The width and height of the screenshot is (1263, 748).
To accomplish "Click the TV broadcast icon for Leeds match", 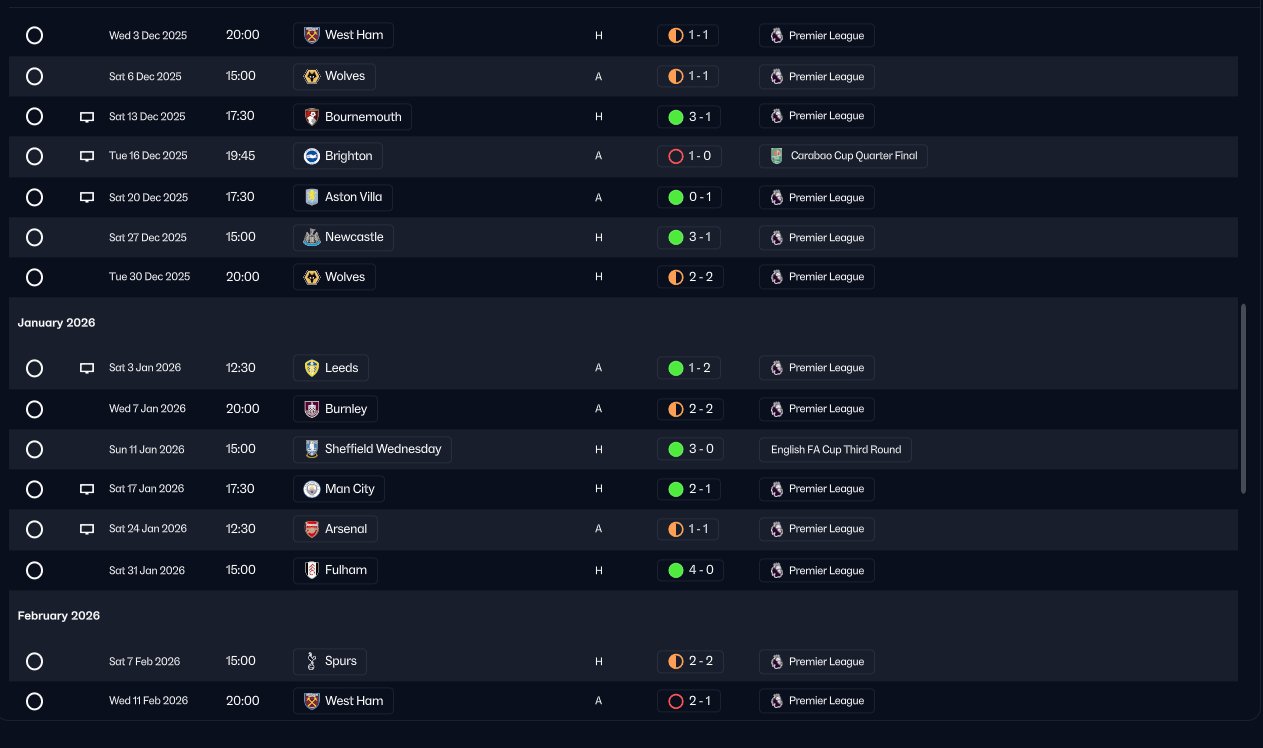I will [x=87, y=368].
